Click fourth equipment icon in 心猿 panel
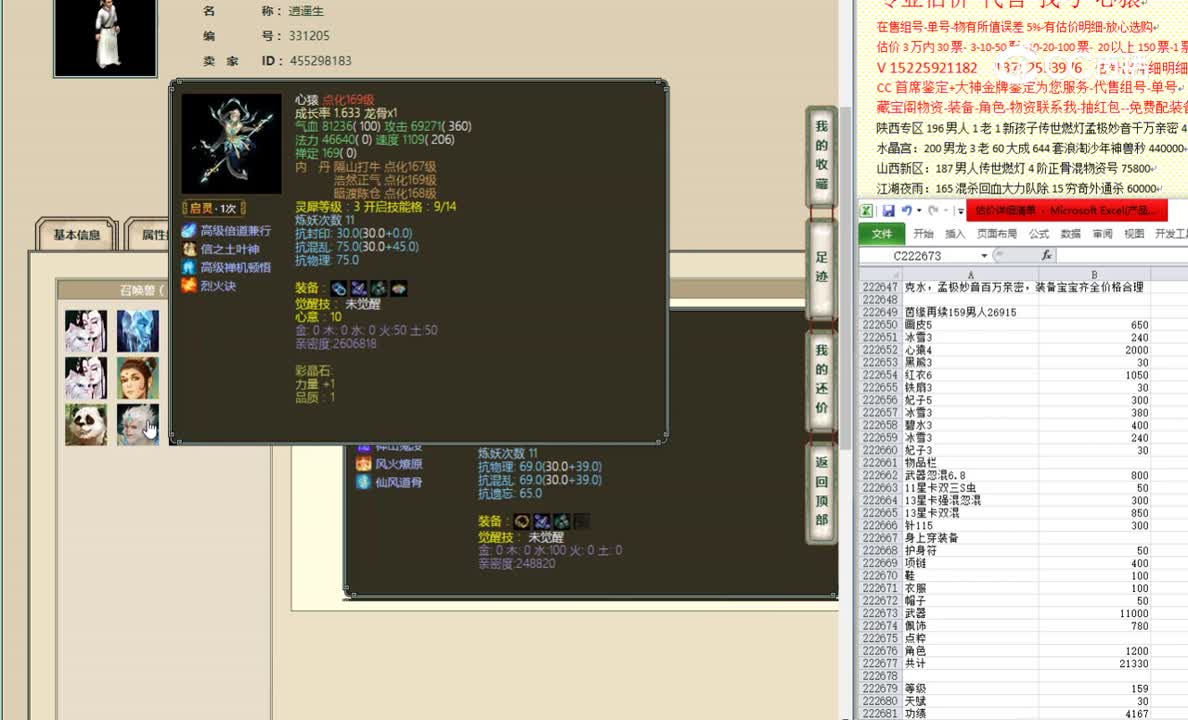This screenshot has width=1188, height=720. coord(399,288)
